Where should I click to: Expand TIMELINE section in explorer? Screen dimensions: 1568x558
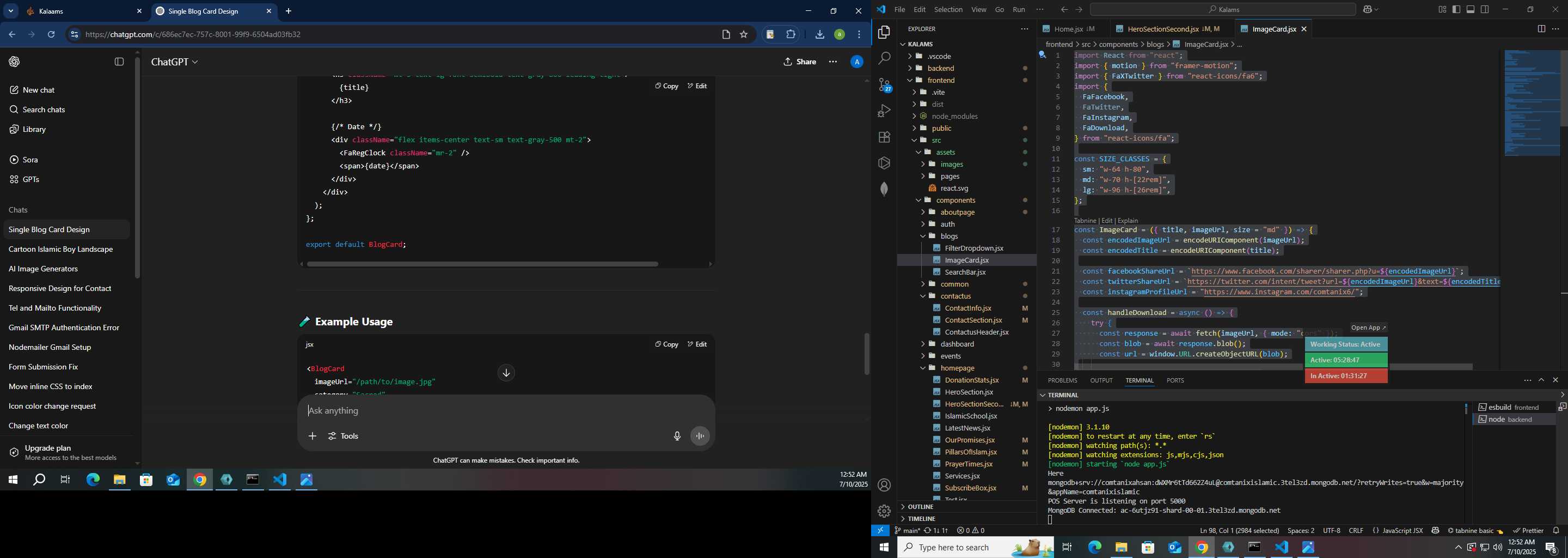[966, 519]
